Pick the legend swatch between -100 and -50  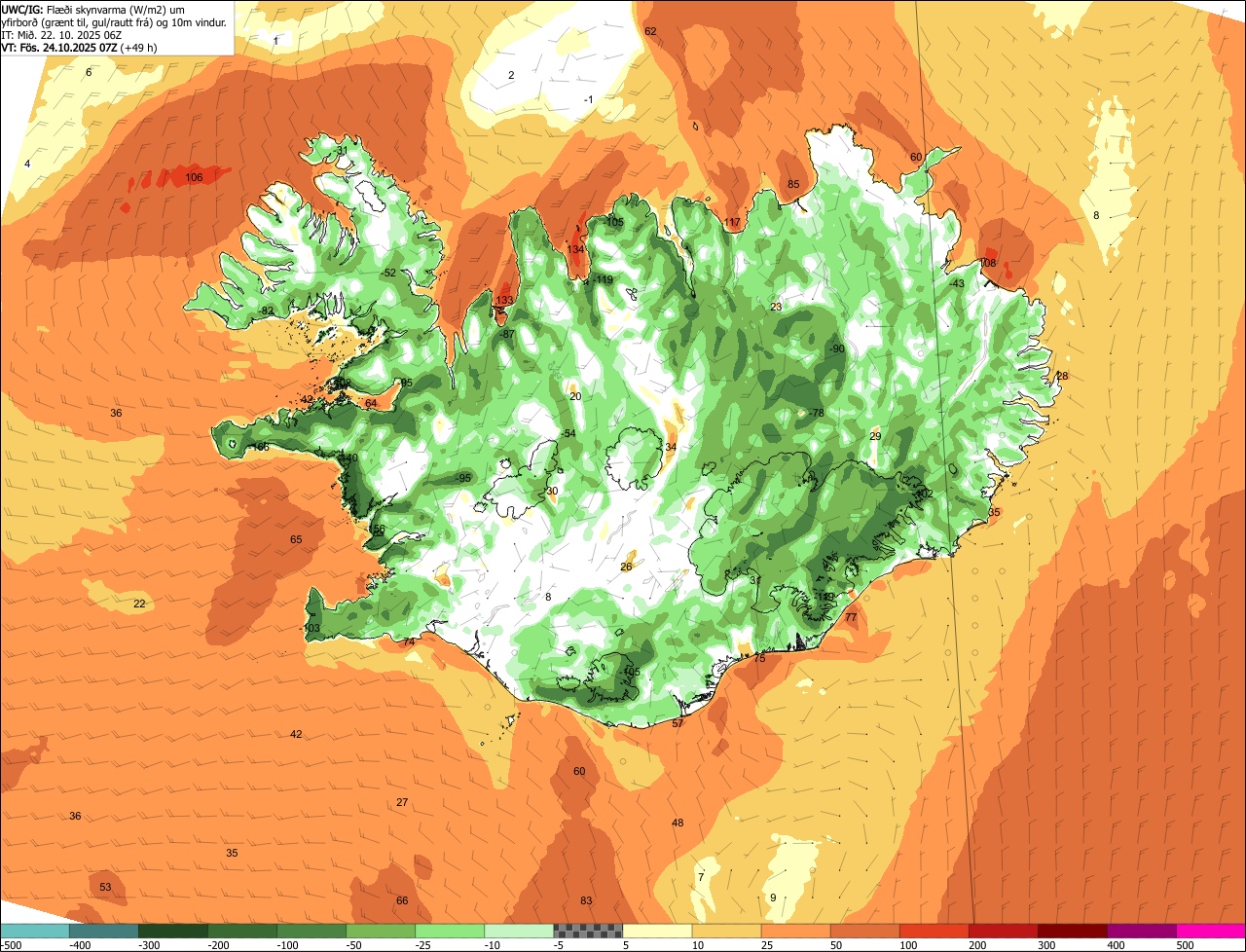(x=311, y=931)
